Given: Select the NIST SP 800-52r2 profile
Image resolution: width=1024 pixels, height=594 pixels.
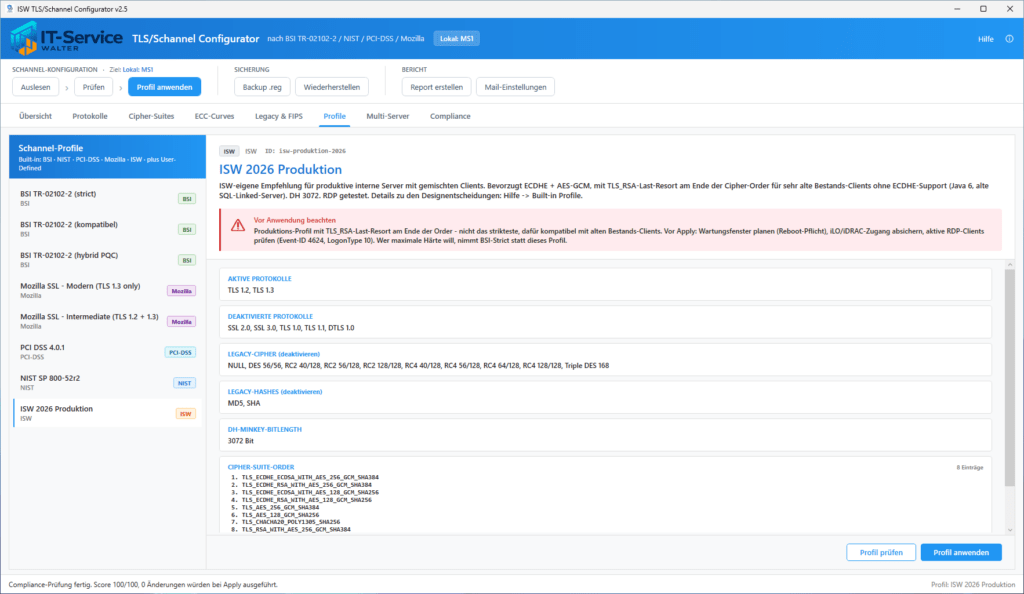Looking at the screenshot, I should tap(108, 383).
